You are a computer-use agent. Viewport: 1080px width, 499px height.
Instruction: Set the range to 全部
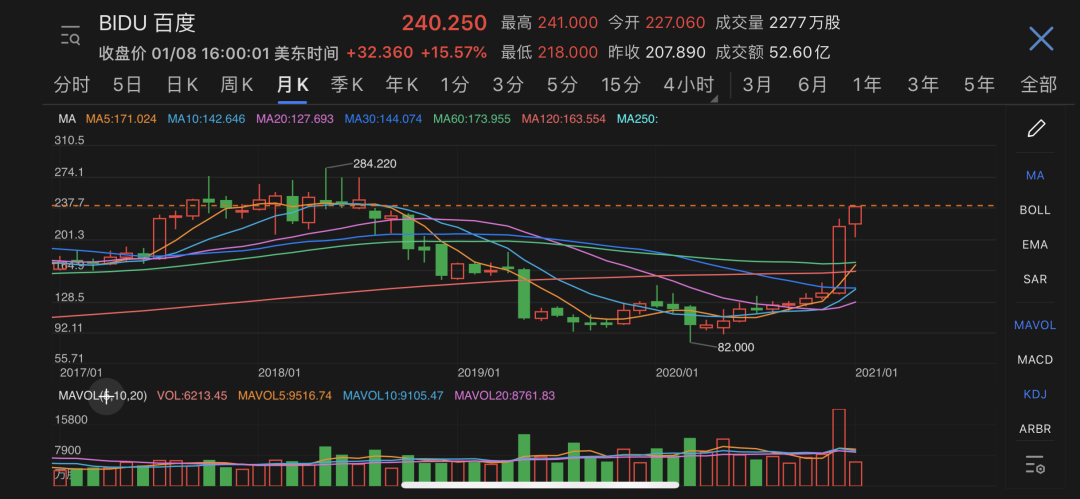pos(1039,85)
